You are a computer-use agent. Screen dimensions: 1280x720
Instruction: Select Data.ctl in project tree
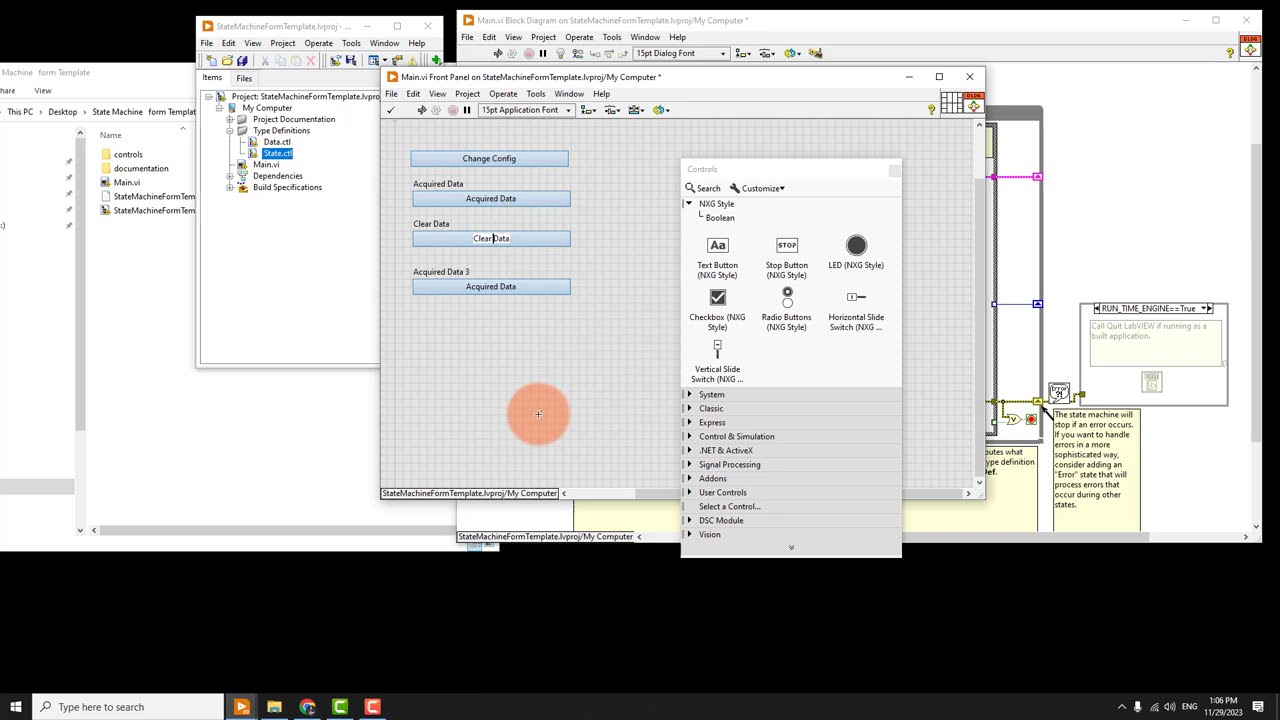[276, 142]
